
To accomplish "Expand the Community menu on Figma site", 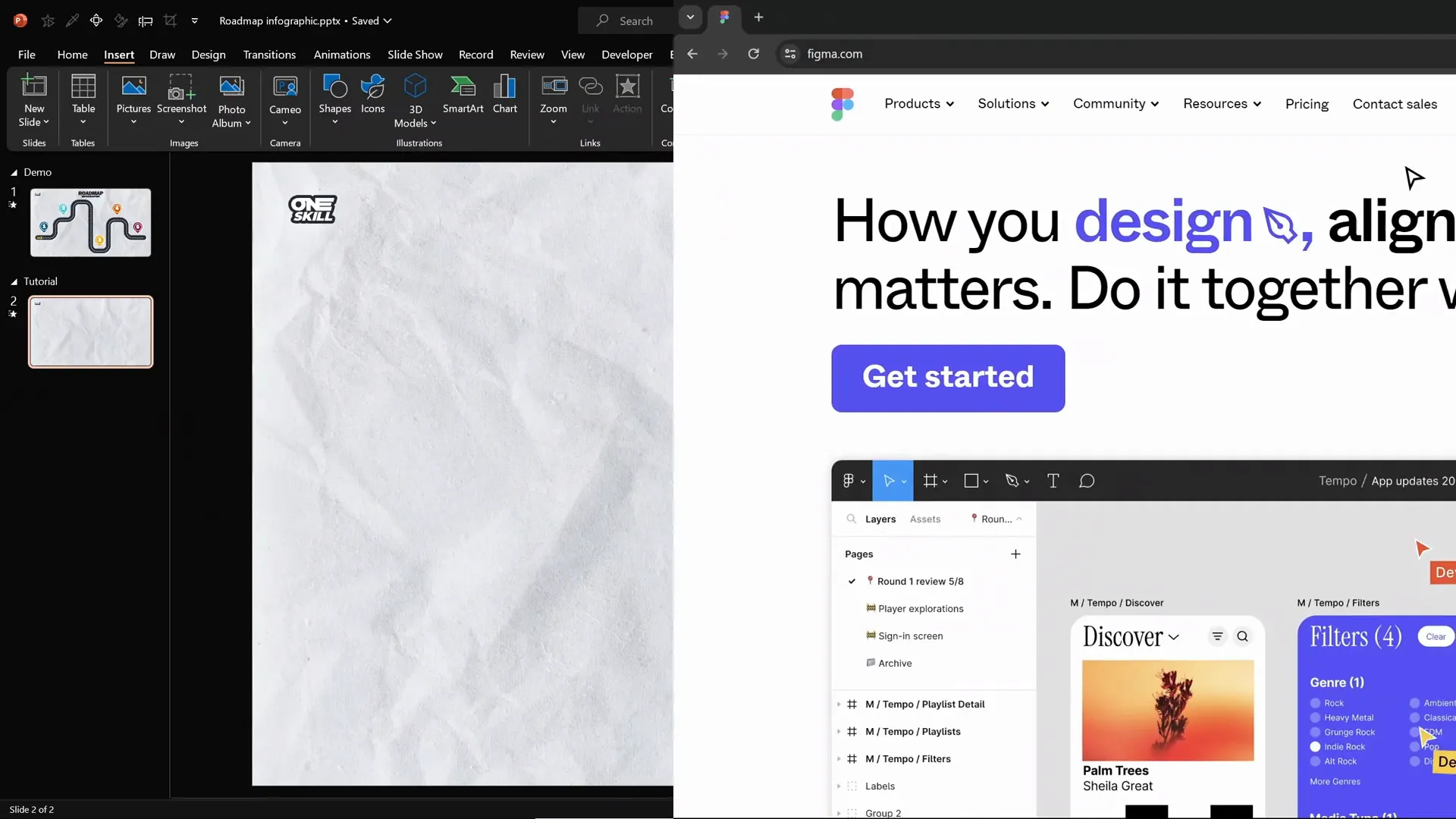I will click(1116, 104).
